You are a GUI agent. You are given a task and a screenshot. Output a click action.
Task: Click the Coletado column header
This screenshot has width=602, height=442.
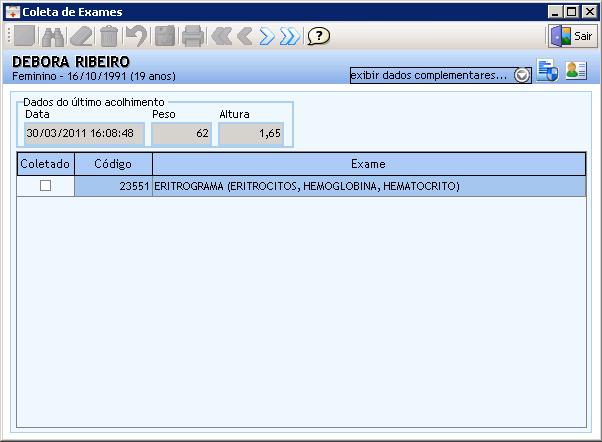pyautogui.click(x=45, y=164)
